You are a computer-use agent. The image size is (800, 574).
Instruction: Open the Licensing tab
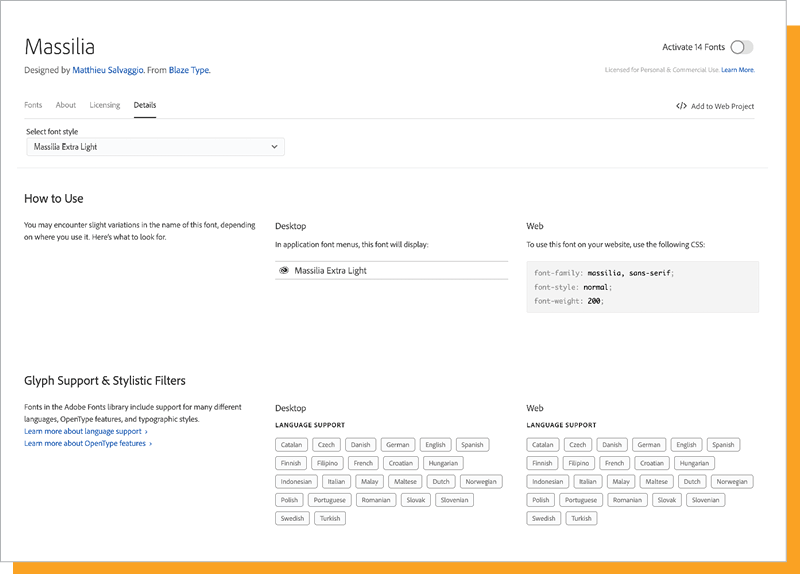[105, 105]
